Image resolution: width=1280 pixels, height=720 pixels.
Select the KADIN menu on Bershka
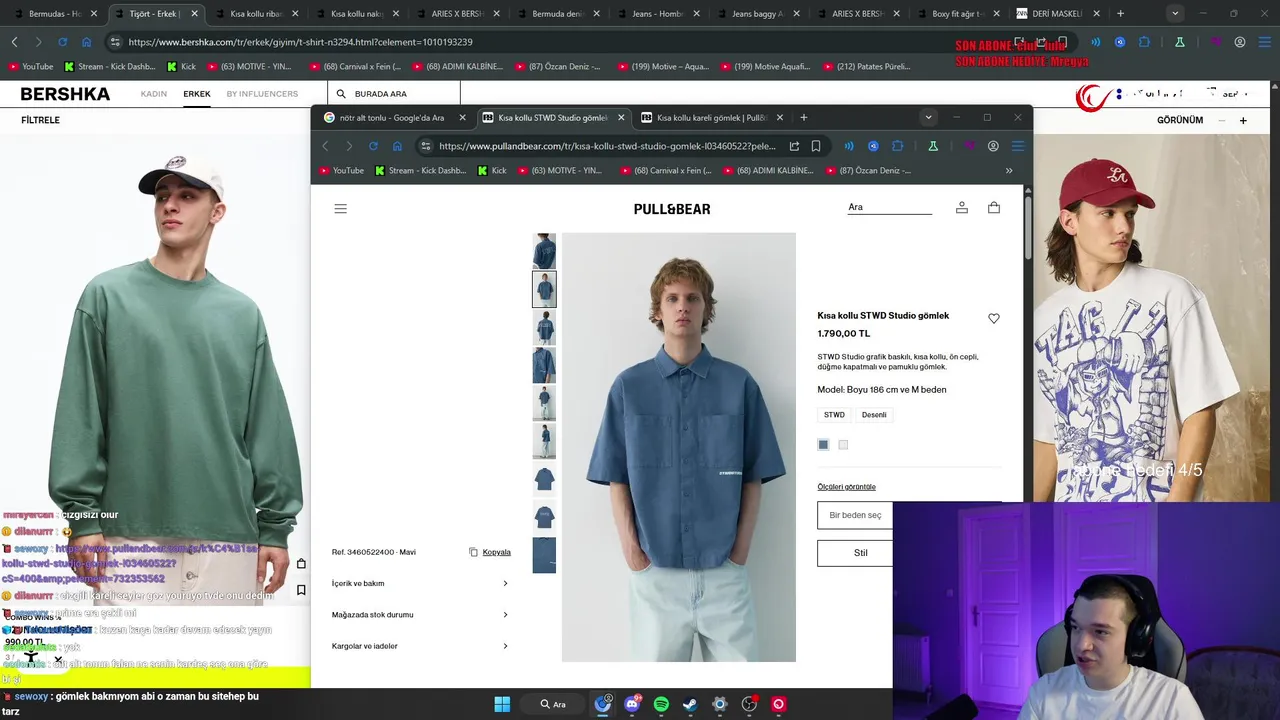154,94
